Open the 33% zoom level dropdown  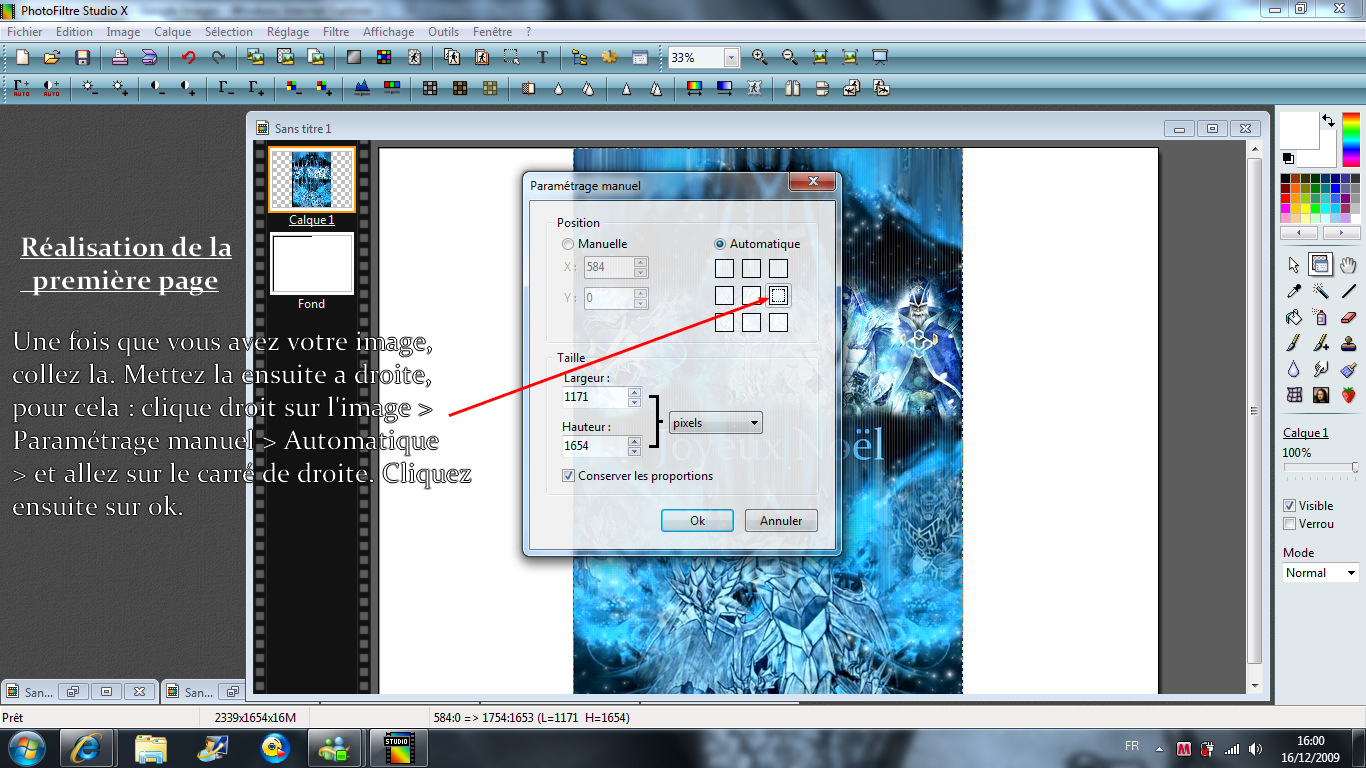tap(731, 58)
